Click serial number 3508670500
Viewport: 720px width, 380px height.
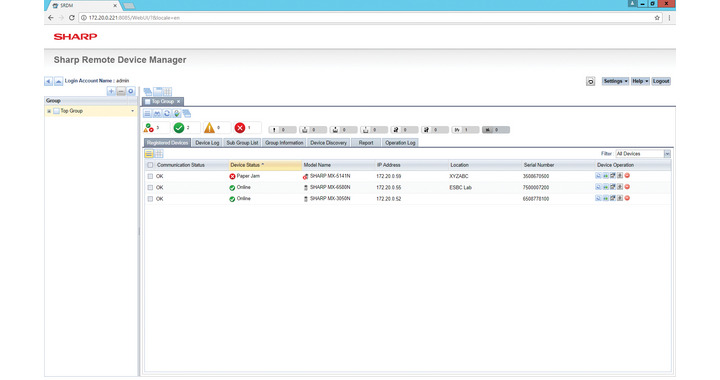pos(536,176)
